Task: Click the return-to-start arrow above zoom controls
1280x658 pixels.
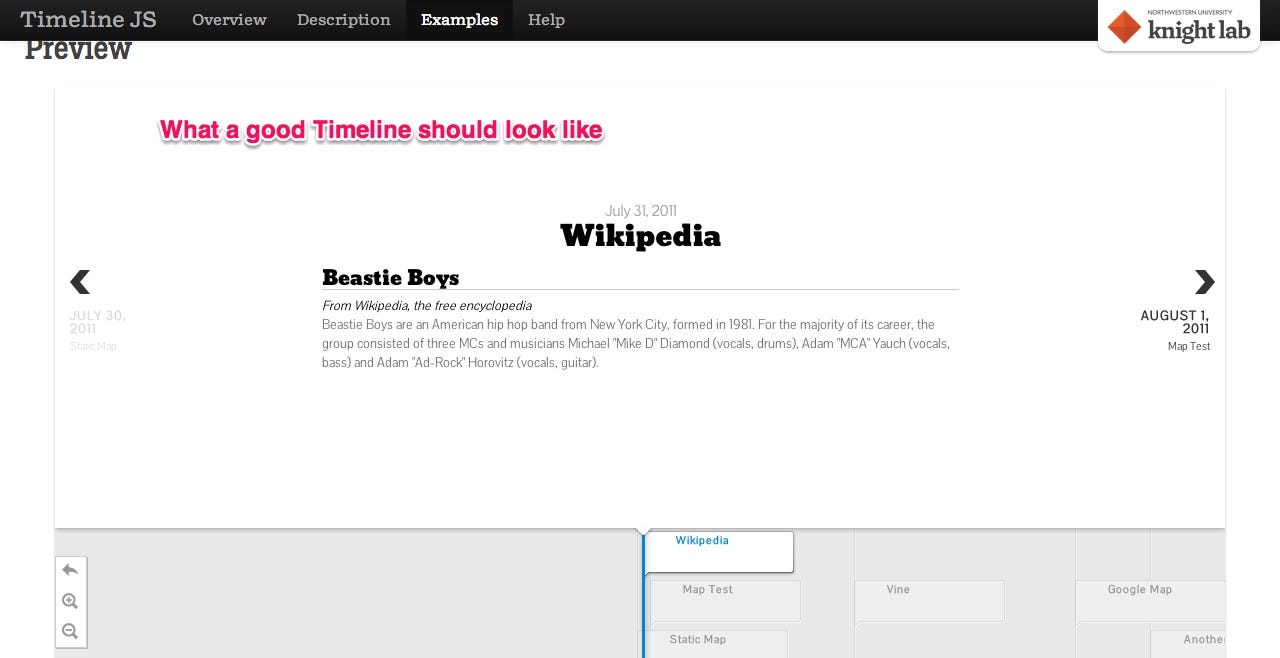Action: pyautogui.click(x=70, y=569)
